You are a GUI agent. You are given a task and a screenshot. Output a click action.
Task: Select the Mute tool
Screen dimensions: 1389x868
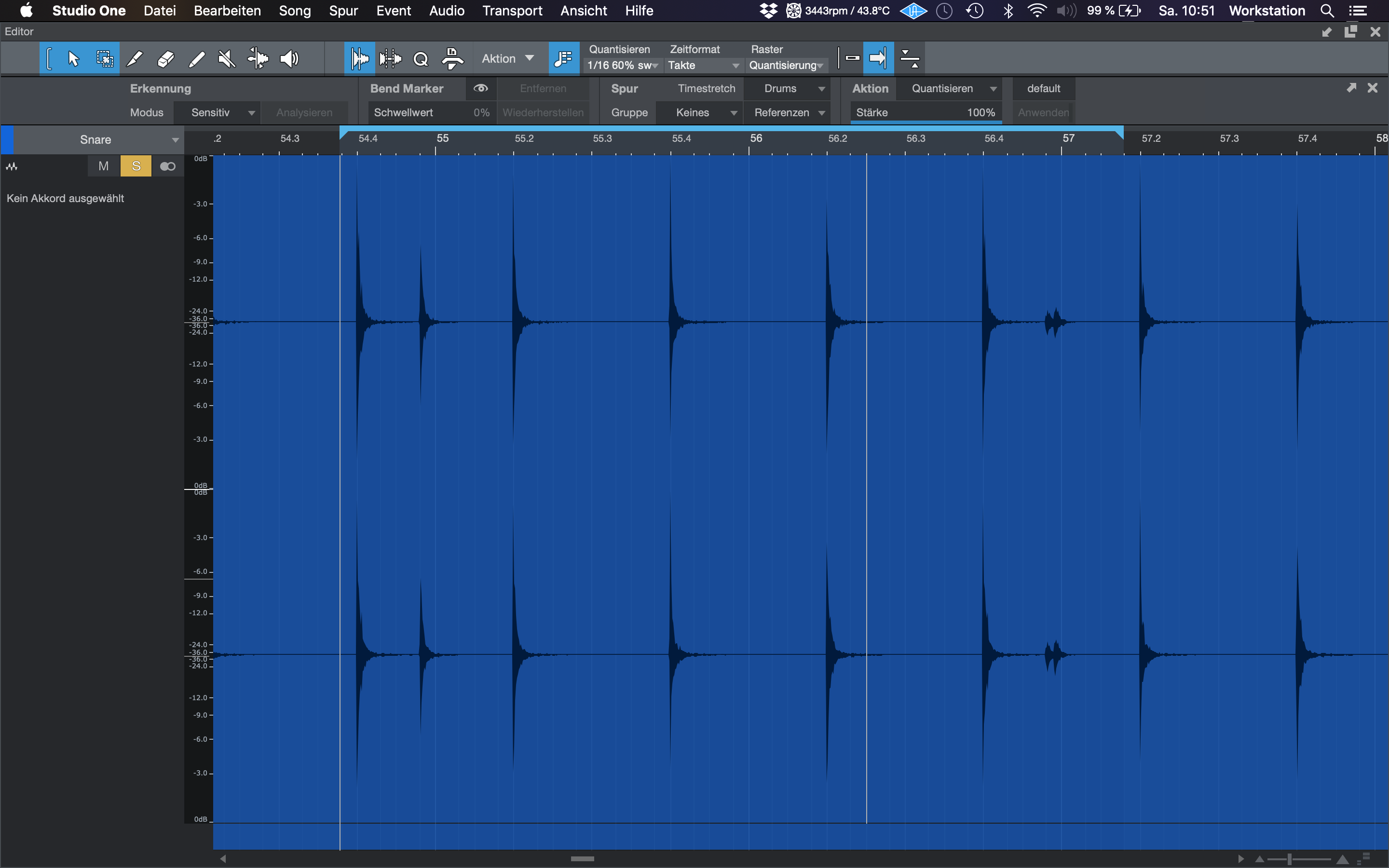[227, 58]
